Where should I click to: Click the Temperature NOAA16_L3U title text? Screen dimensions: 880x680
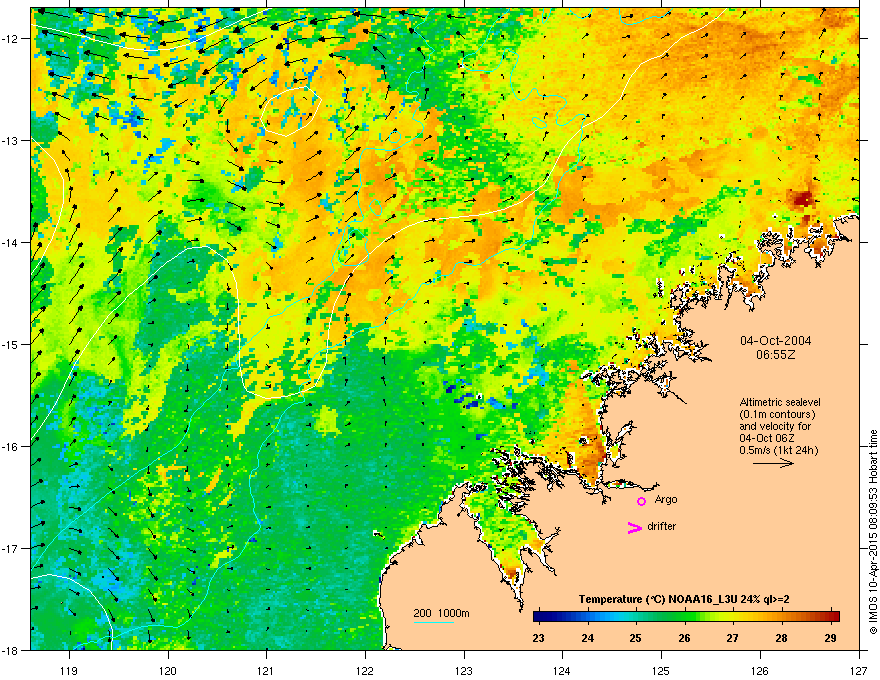684,599
